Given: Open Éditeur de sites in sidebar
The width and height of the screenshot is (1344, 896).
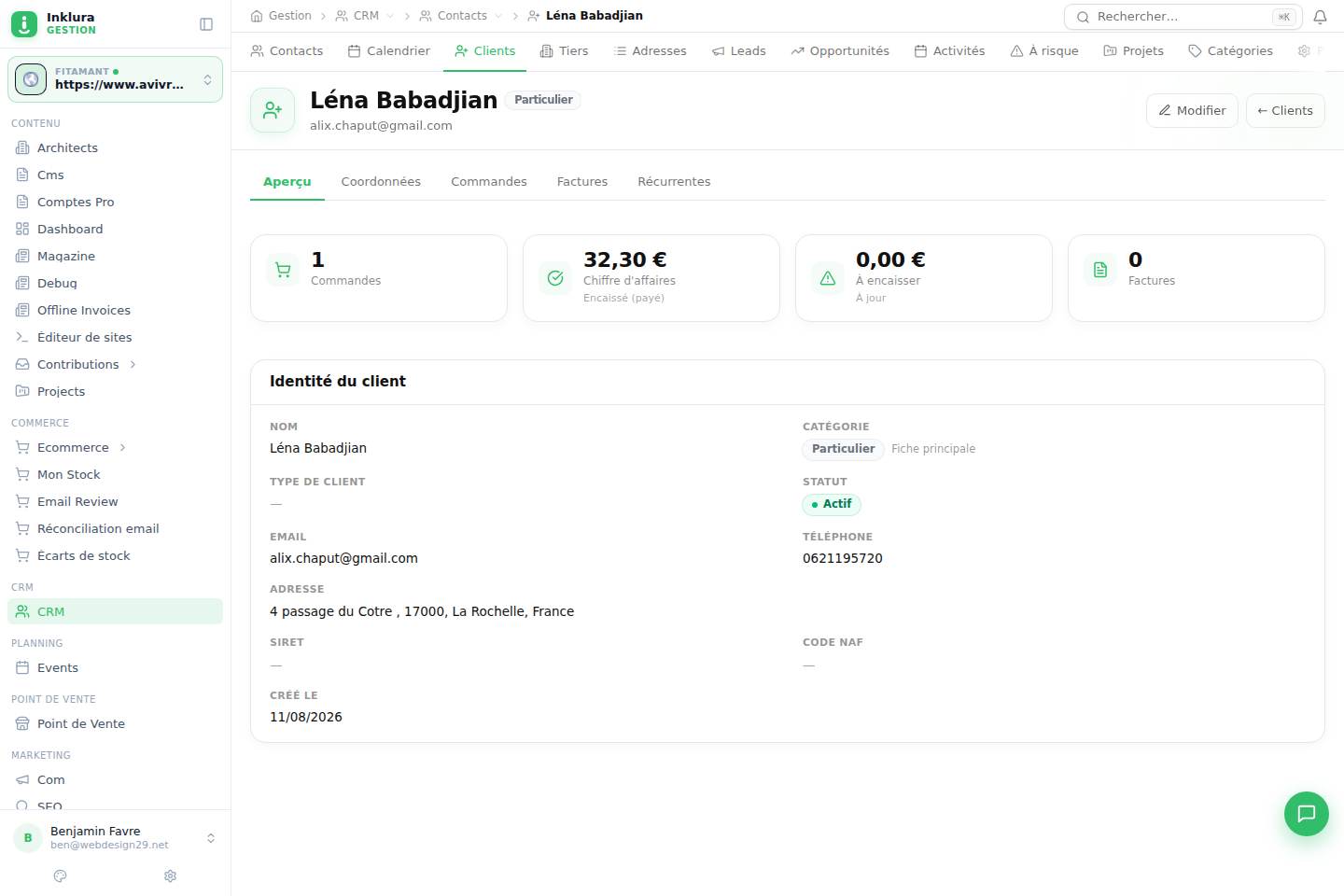Looking at the screenshot, I should coord(116,337).
